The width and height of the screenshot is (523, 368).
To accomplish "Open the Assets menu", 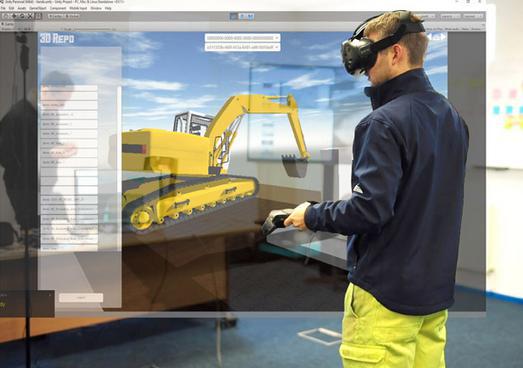I will [22, 8].
